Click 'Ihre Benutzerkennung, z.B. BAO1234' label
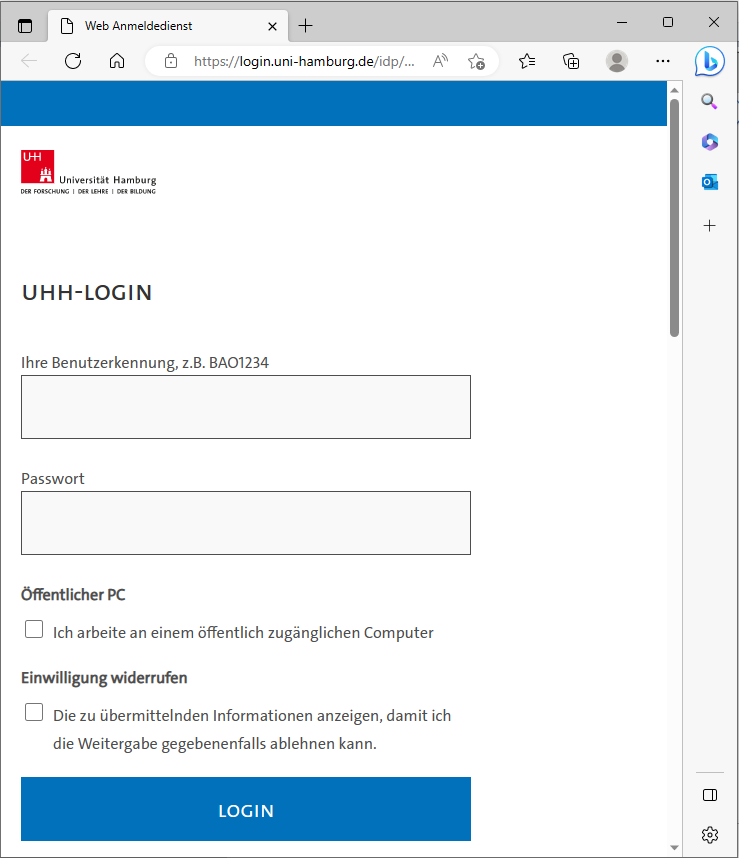 [145, 363]
